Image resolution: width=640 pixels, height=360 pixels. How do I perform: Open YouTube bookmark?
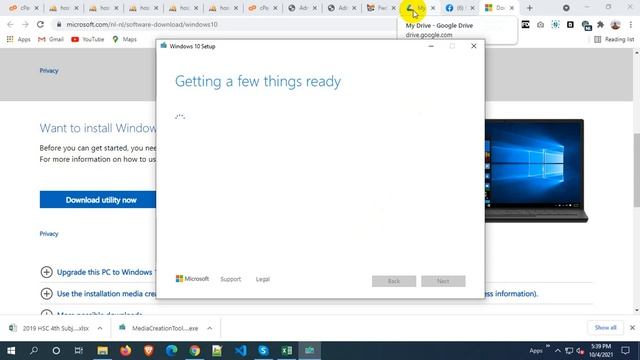(87, 39)
